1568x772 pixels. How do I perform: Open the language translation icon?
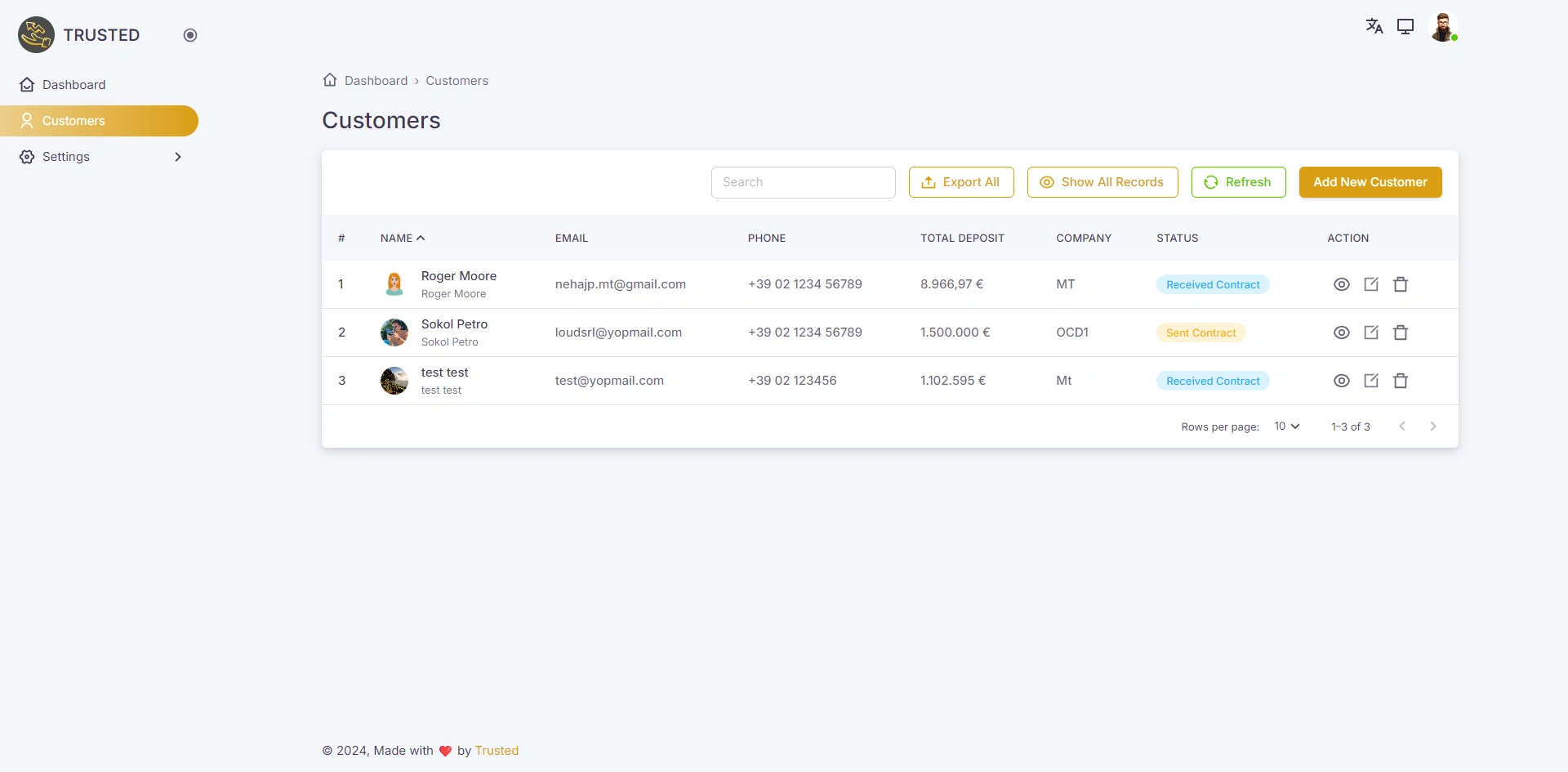tap(1374, 26)
